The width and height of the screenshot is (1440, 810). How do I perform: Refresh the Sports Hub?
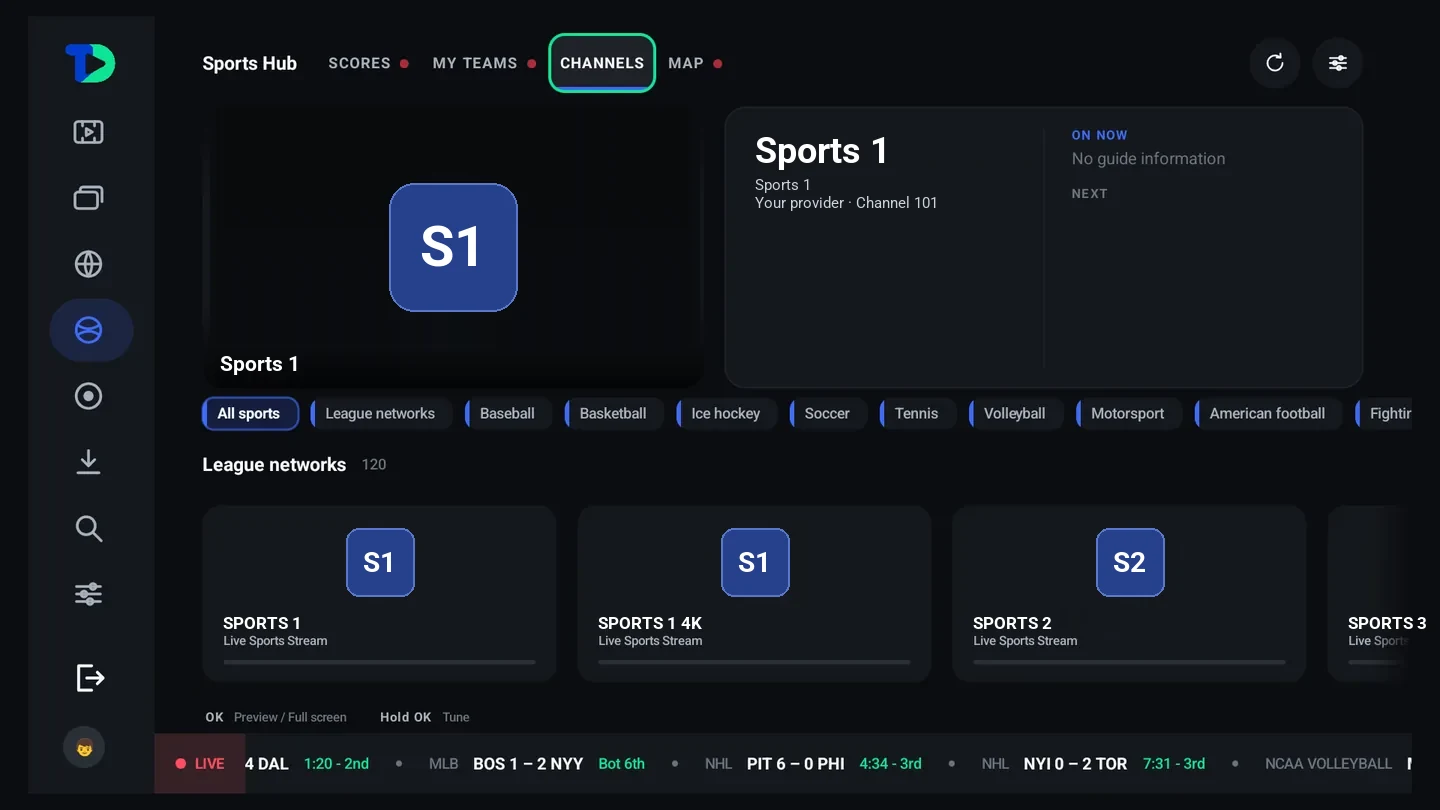pyautogui.click(x=1275, y=63)
